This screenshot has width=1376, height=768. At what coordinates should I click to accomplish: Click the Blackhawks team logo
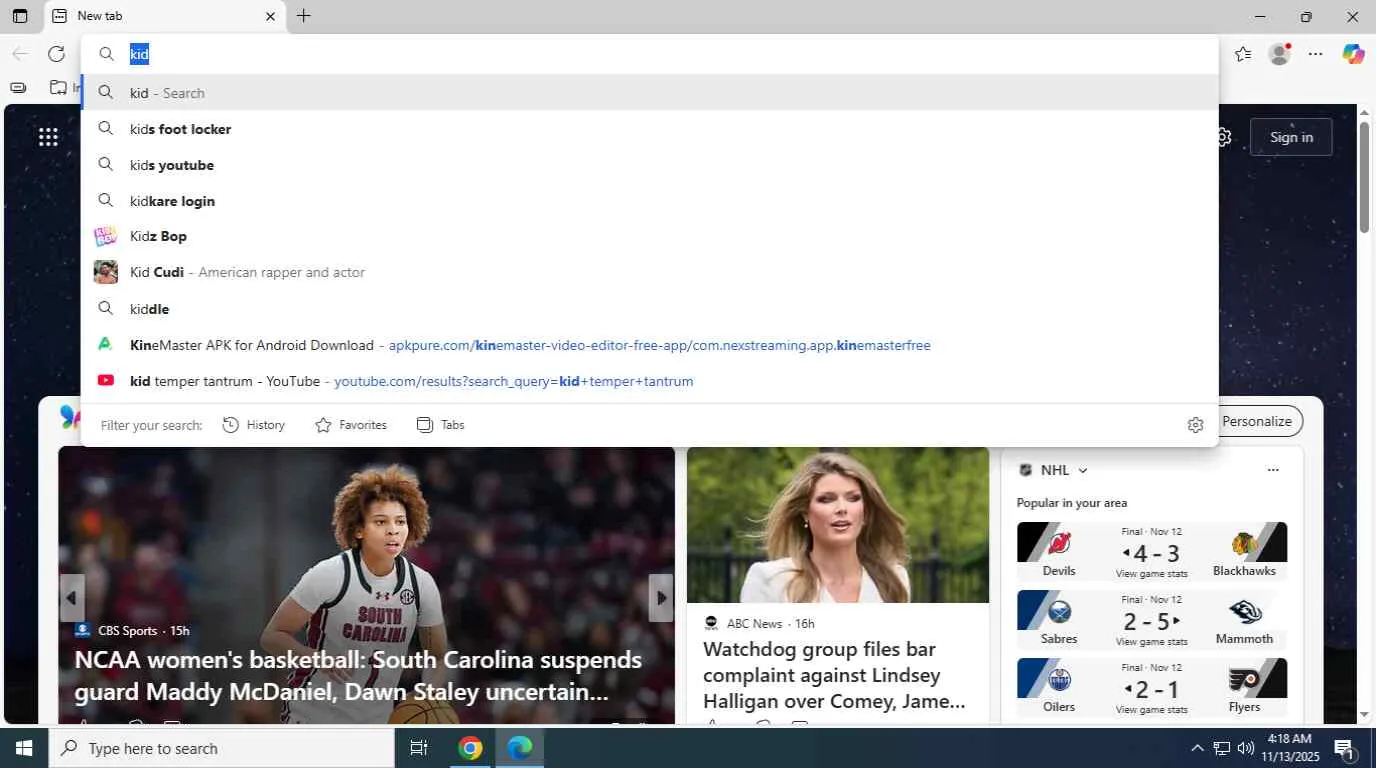1244,543
